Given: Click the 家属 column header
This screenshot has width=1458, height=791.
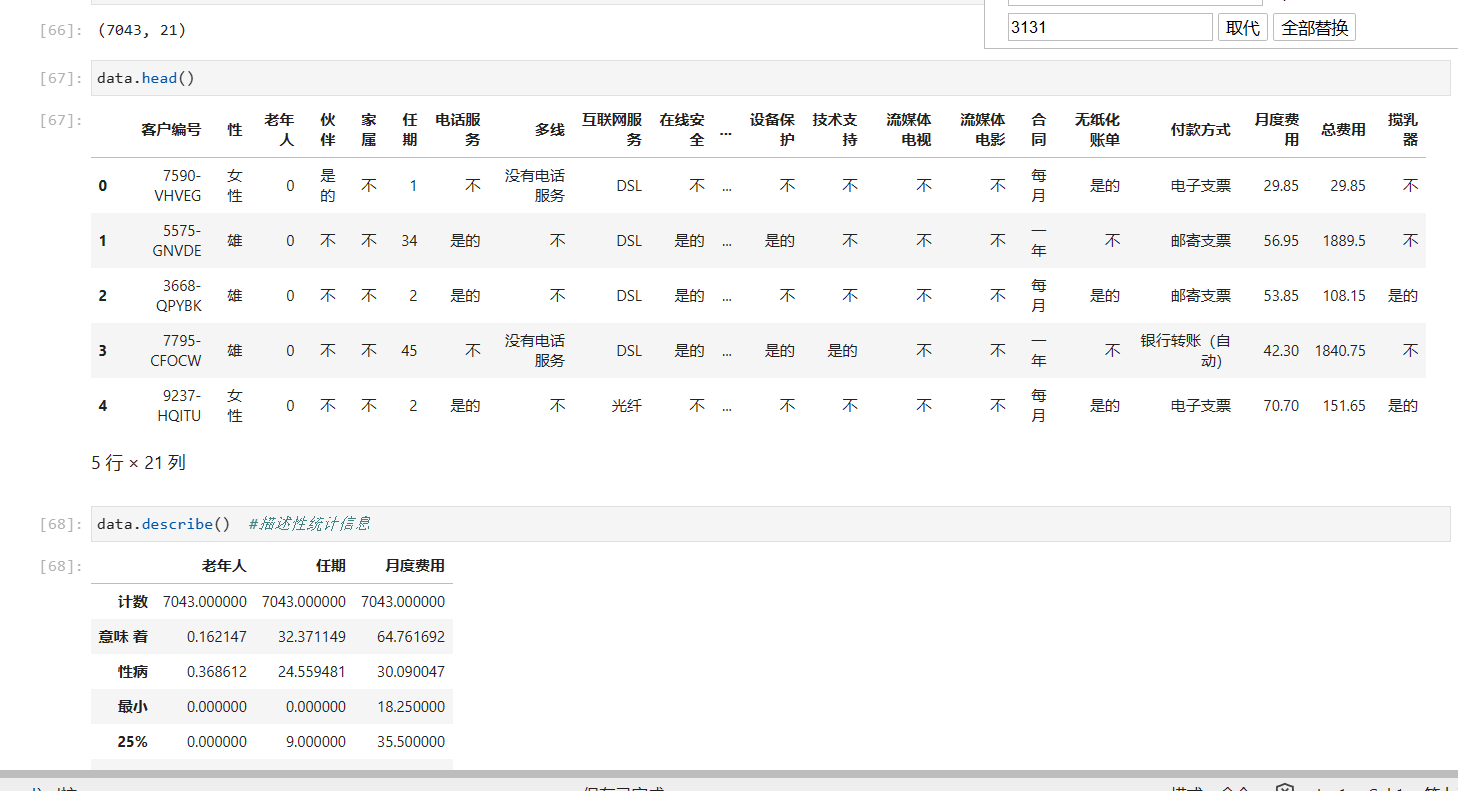Looking at the screenshot, I should 369,129.
